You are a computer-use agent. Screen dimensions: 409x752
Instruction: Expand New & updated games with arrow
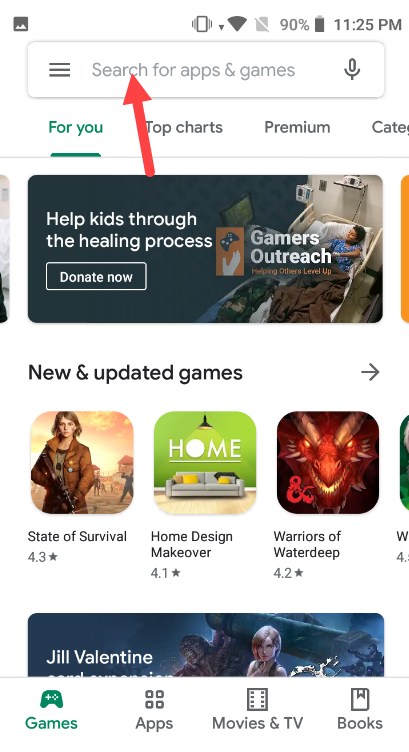370,372
